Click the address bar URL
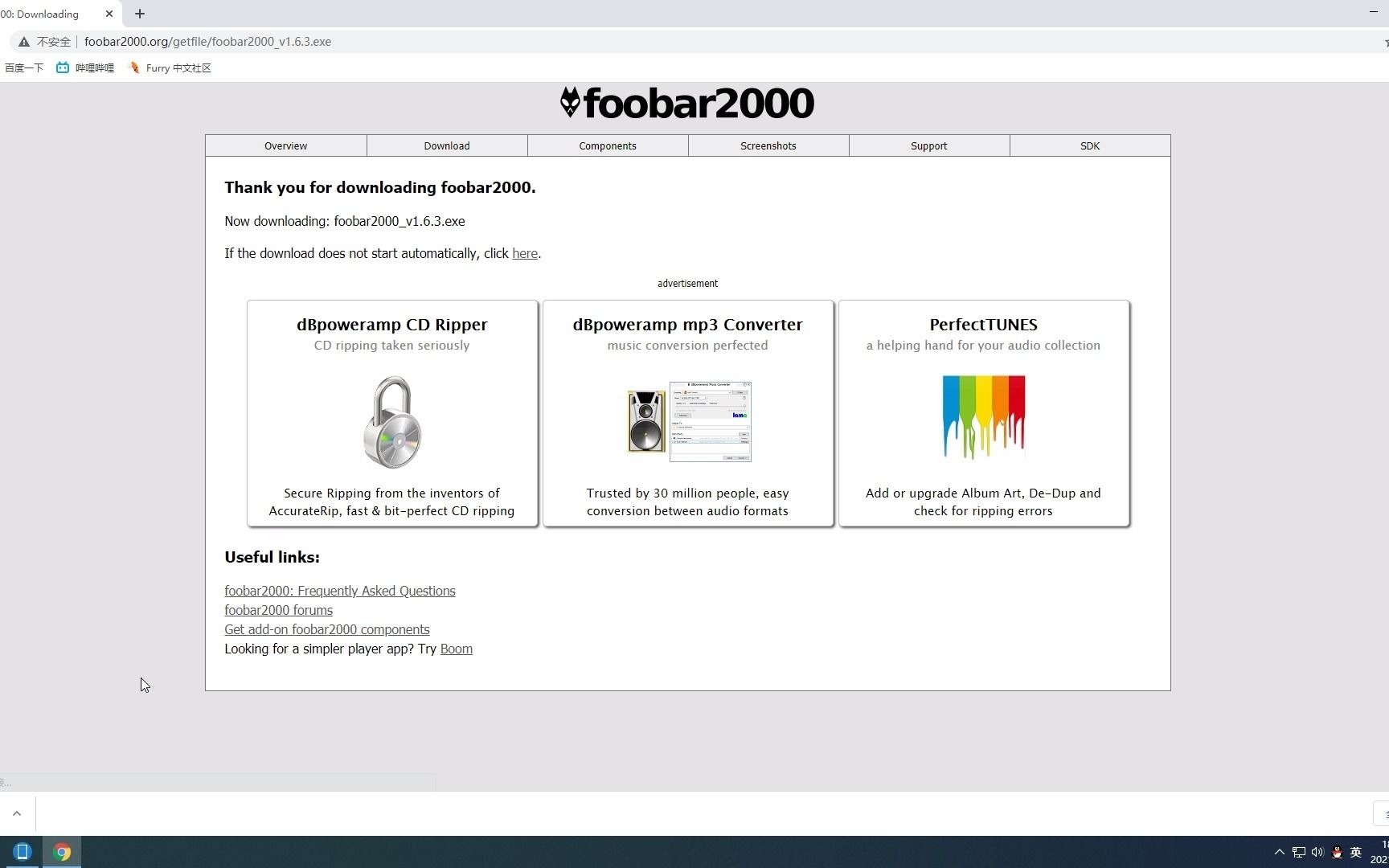The height and width of the screenshot is (868, 1389). click(207, 42)
